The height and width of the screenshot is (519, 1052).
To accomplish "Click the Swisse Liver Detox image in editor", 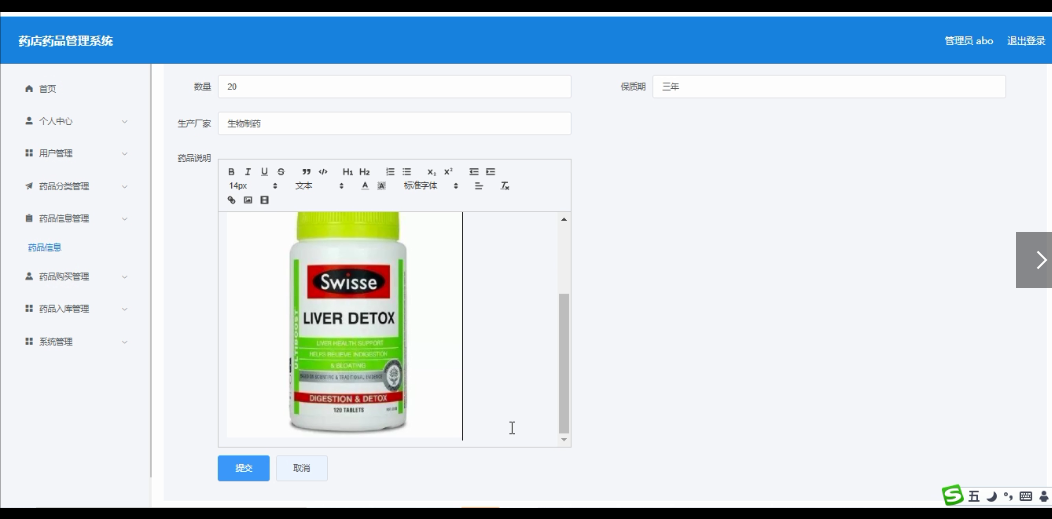I will pos(344,325).
